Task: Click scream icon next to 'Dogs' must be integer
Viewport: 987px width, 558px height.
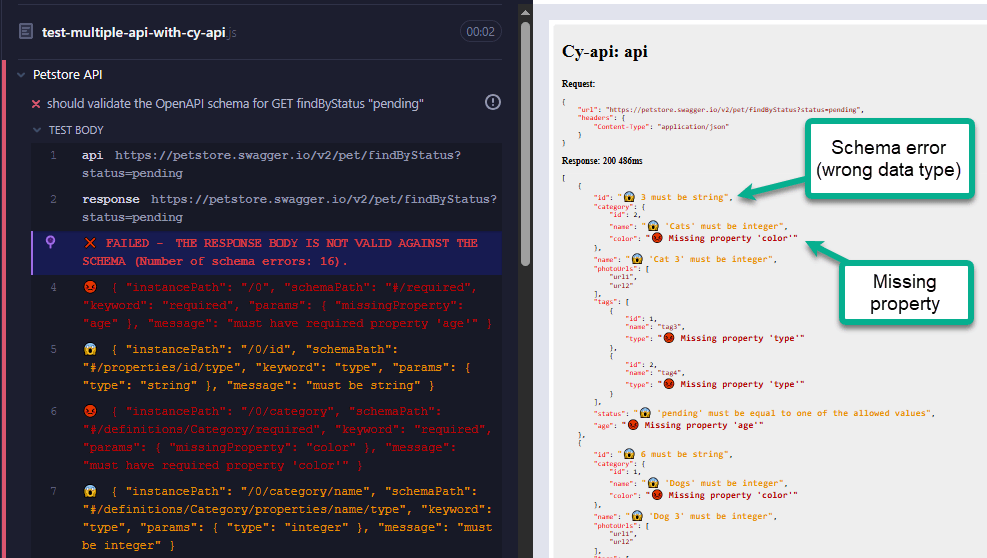Action: pos(653,483)
